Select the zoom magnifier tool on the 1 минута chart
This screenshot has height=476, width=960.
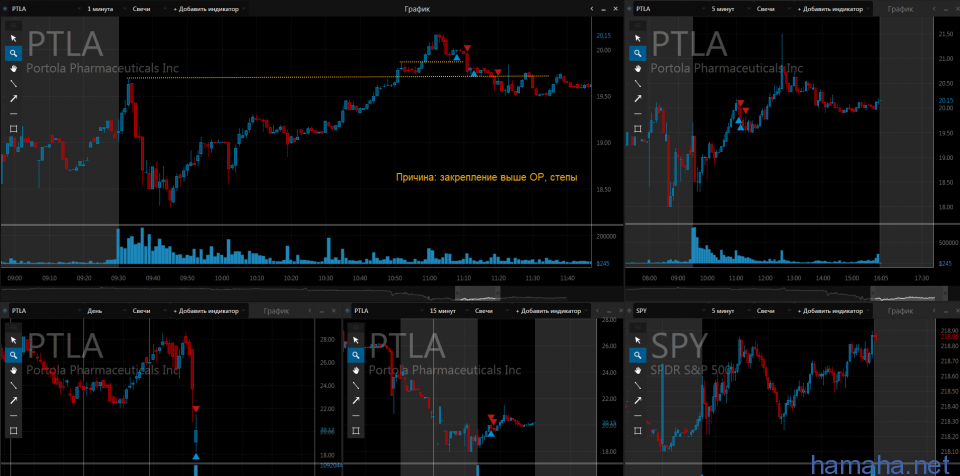click(13, 53)
